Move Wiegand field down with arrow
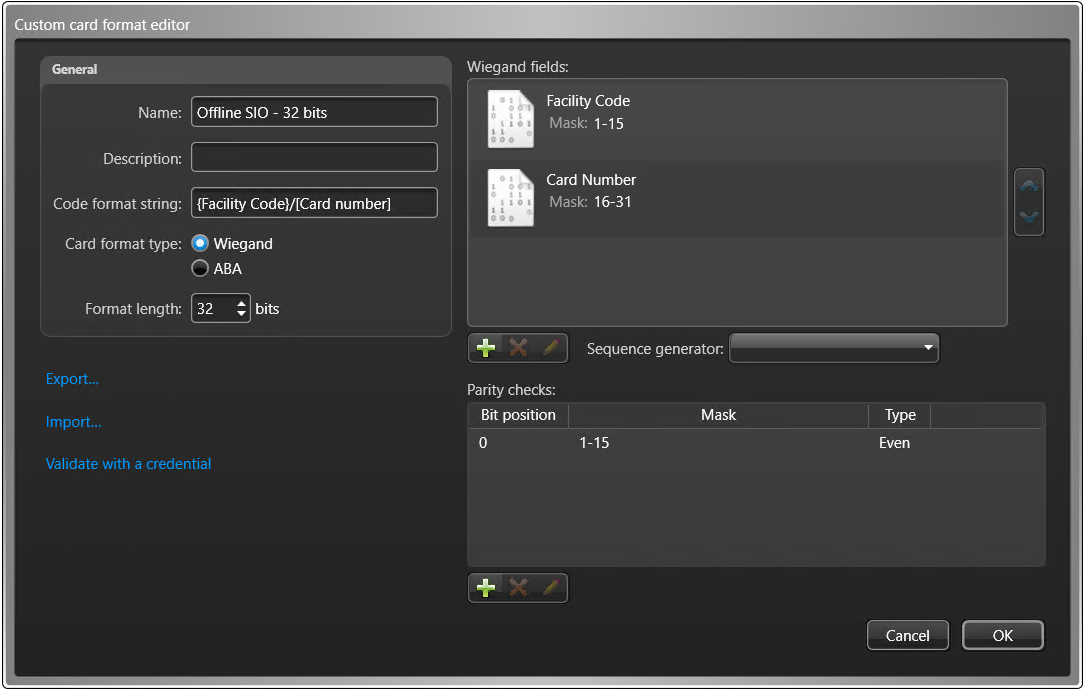 coord(1029,217)
